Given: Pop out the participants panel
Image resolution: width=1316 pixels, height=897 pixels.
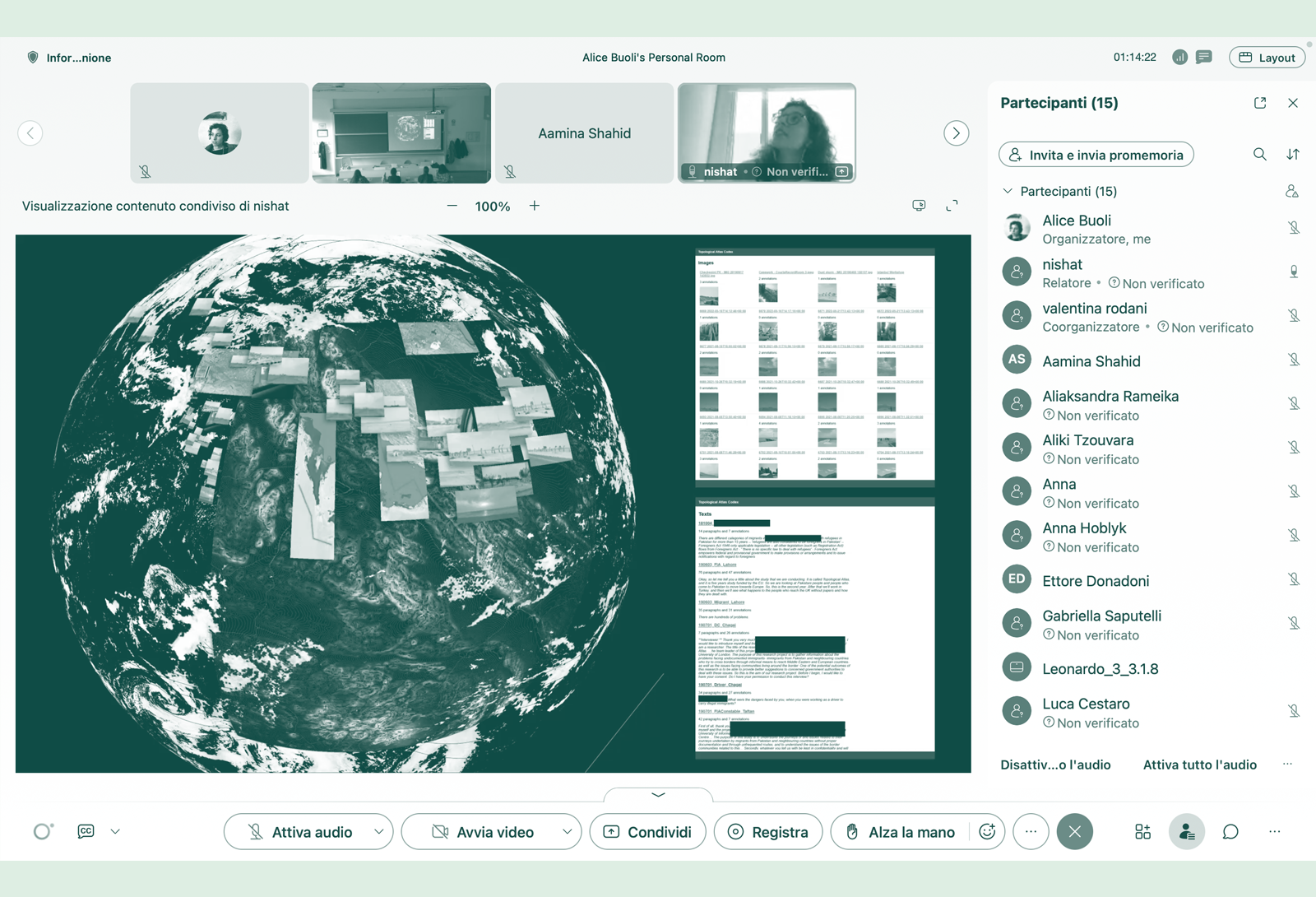Looking at the screenshot, I should (1259, 103).
